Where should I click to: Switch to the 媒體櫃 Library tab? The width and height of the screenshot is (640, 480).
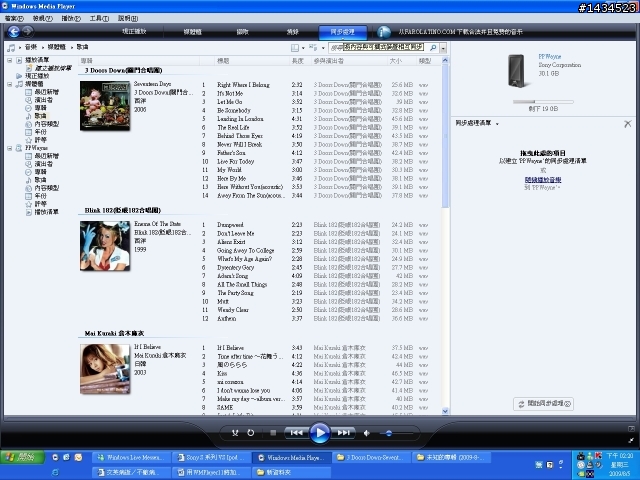point(192,31)
